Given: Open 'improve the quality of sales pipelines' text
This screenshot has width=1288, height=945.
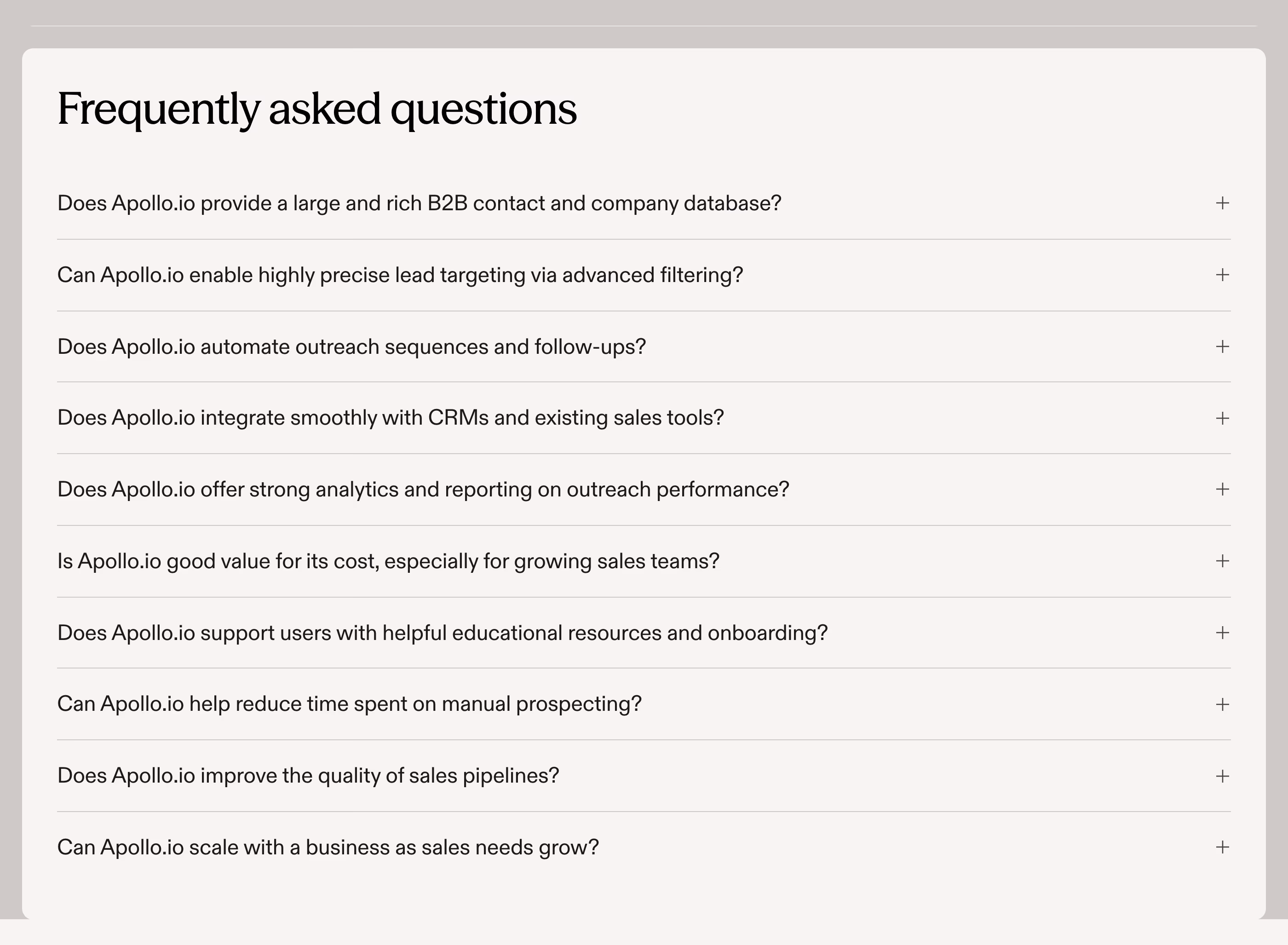Looking at the screenshot, I should [x=308, y=776].
